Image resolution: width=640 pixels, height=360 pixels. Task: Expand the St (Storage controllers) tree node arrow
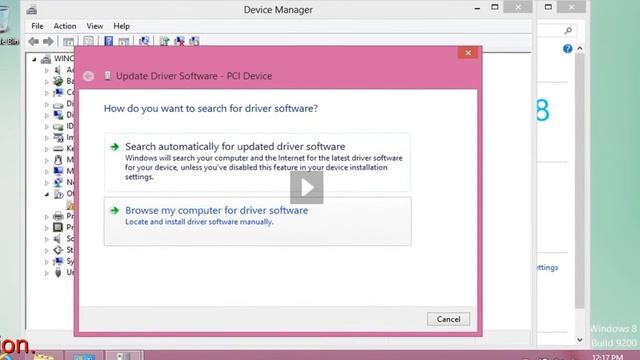coord(47,250)
